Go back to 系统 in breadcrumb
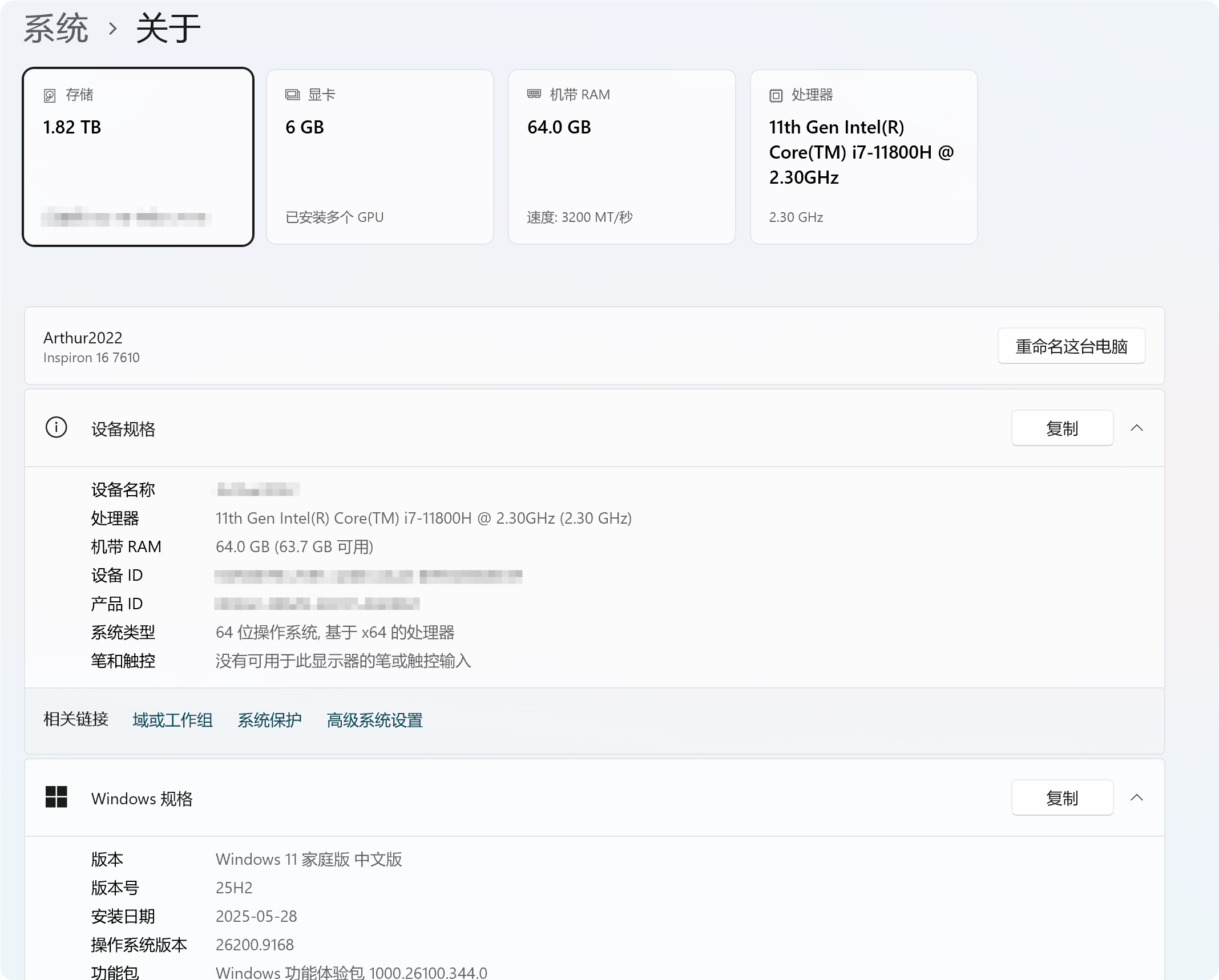This screenshot has width=1219, height=980. point(56,29)
